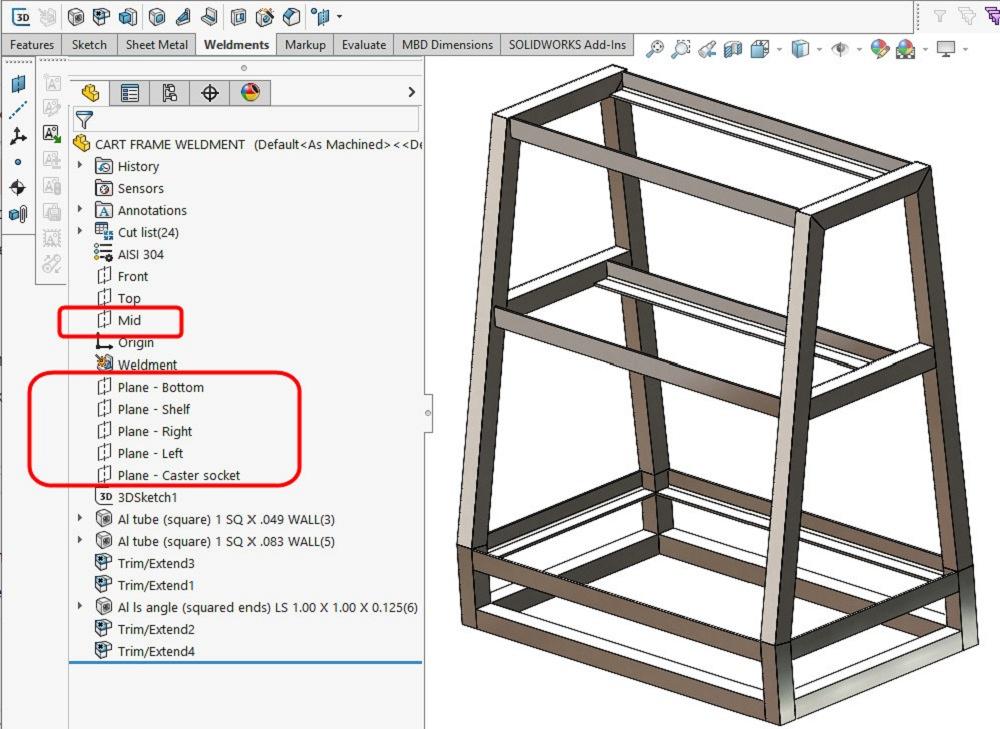This screenshot has width=1000, height=729.
Task: Open the DisplayManager color sphere tab
Action: [x=250, y=93]
